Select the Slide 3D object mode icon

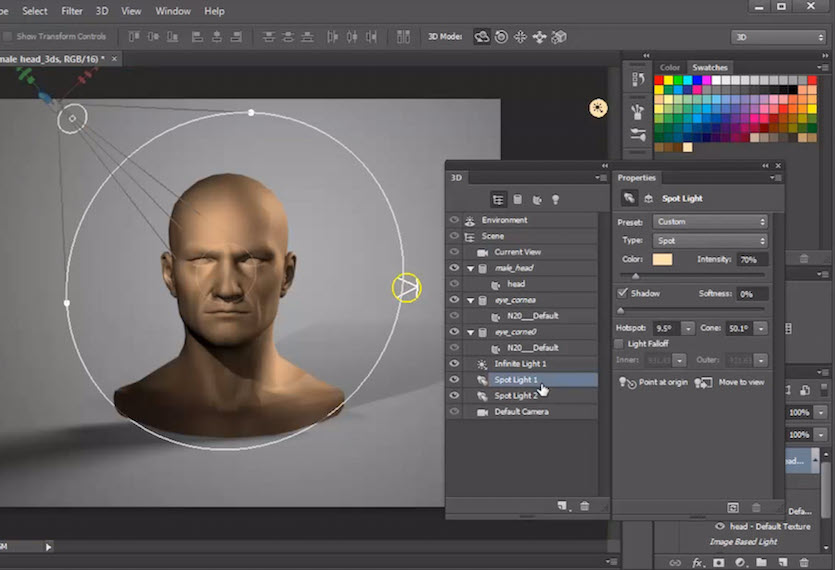[539, 37]
